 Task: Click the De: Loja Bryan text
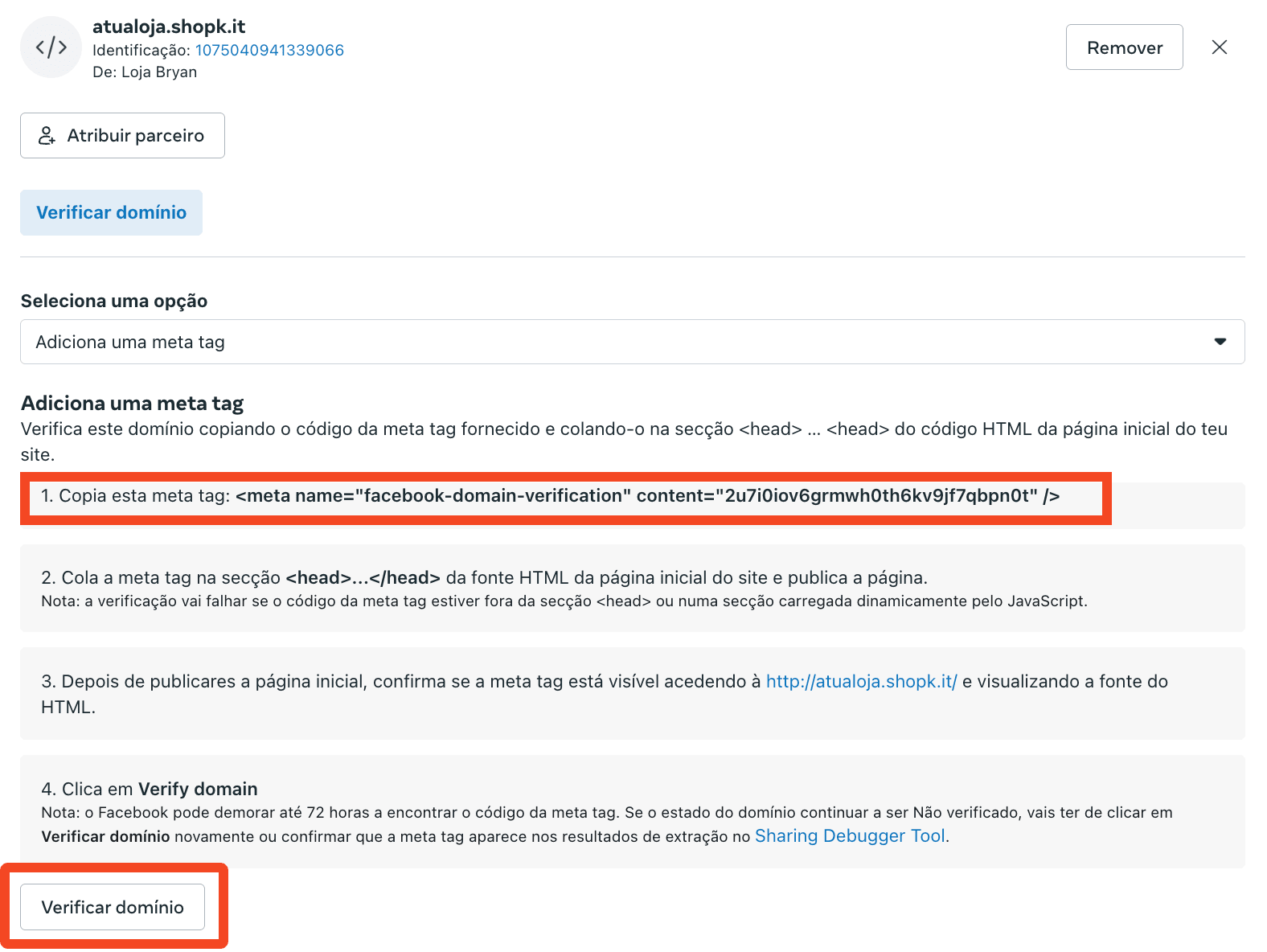point(145,72)
